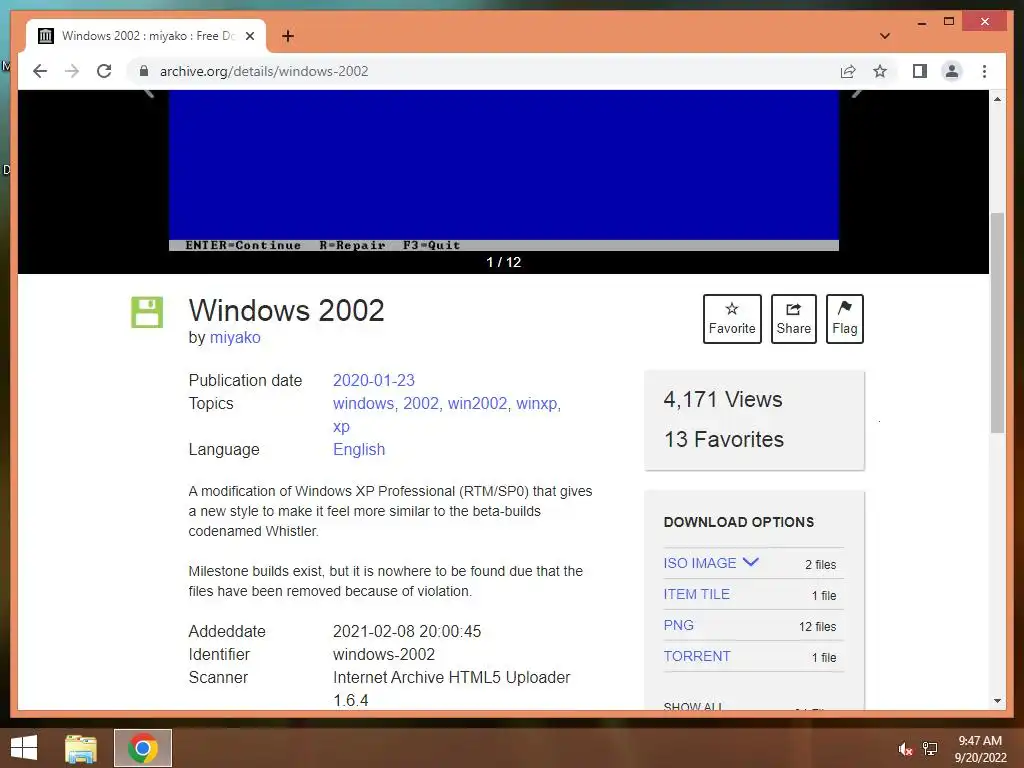Open the Windows Start menu
The image size is (1024, 768).
click(x=24, y=748)
